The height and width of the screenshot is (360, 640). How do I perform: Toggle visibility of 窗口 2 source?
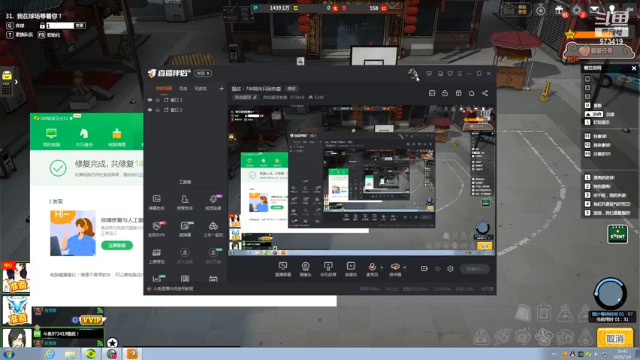coord(150,110)
